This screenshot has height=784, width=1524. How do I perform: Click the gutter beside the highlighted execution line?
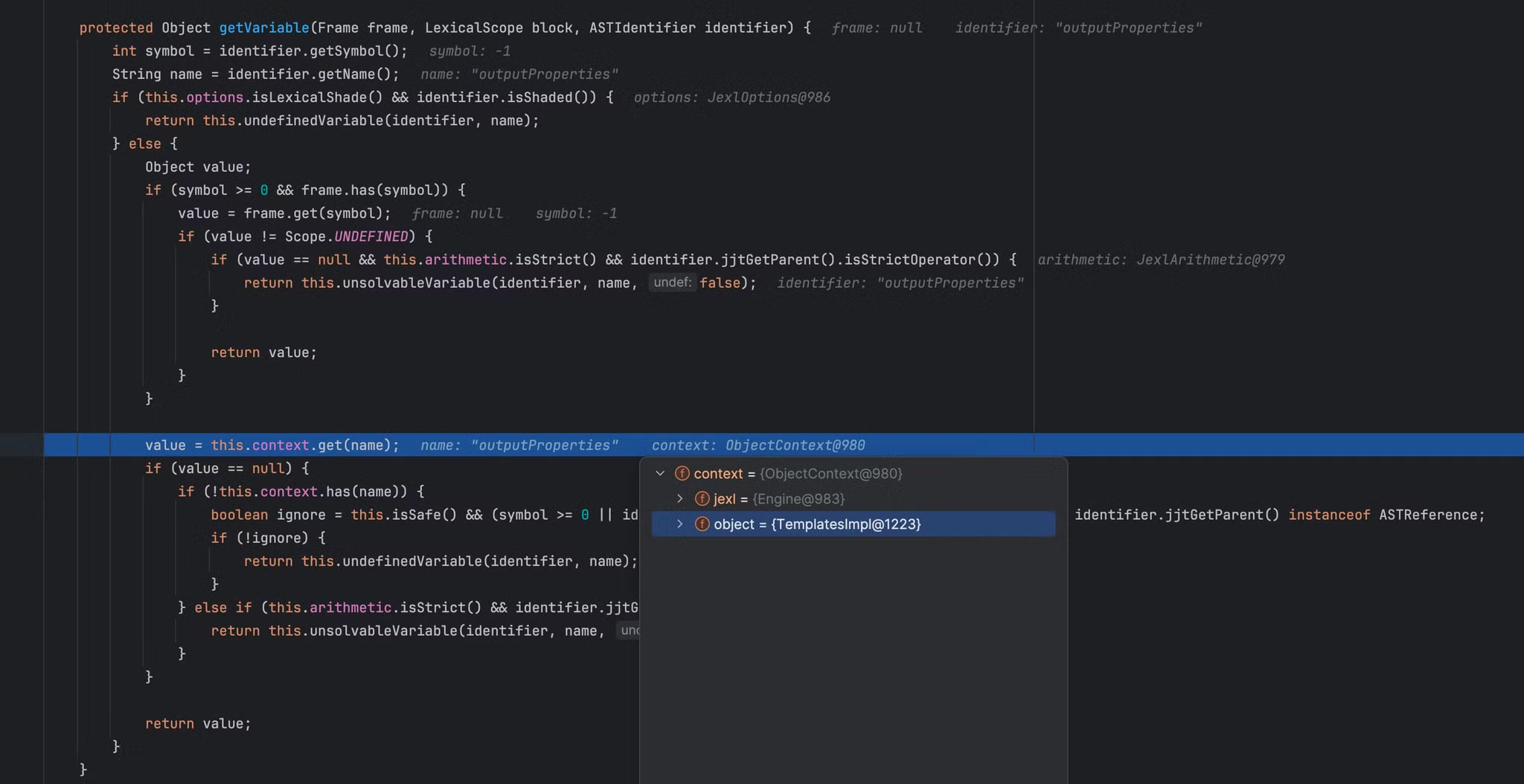[21, 445]
